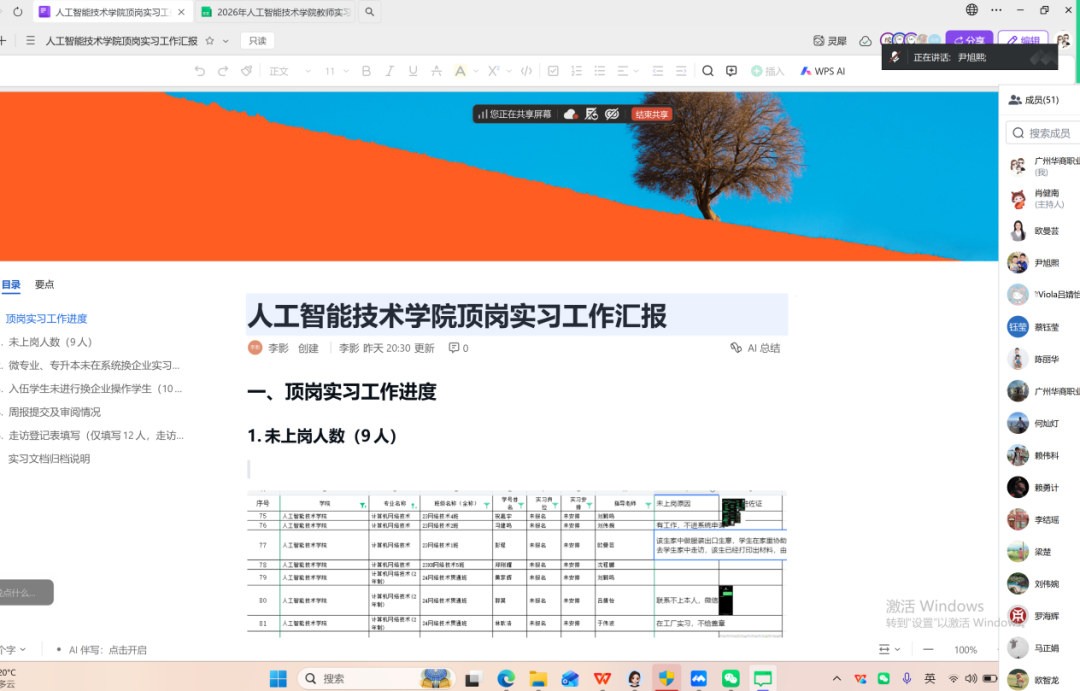Toggle bold formatting
Screen dimensions: 1080x691
pyautogui.click(x=366, y=71)
